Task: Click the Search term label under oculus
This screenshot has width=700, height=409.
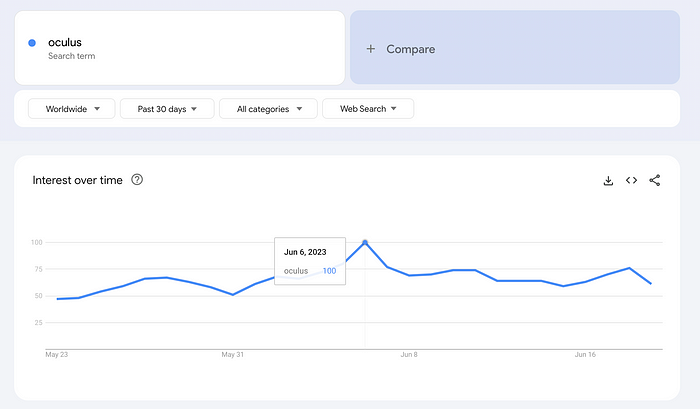Action: click(x=71, y=56)
